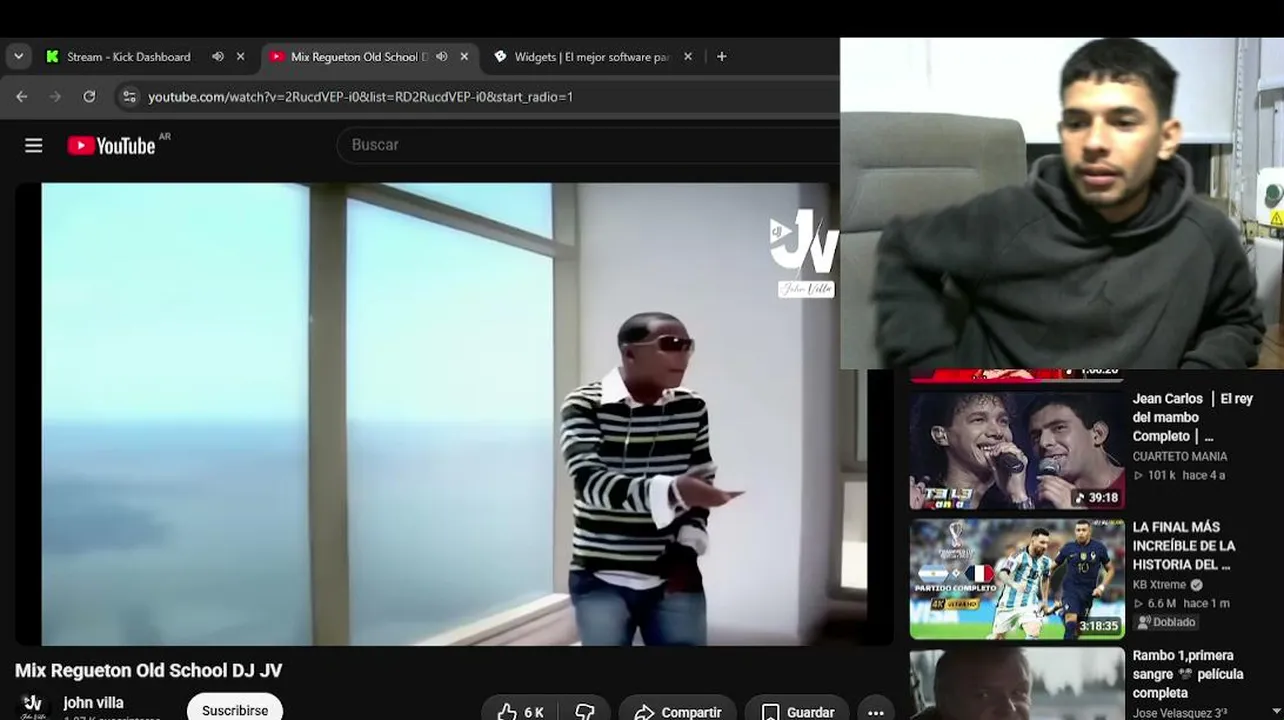Share the video with Compartir
1284x720 pixels.
[x=678, y=711]
